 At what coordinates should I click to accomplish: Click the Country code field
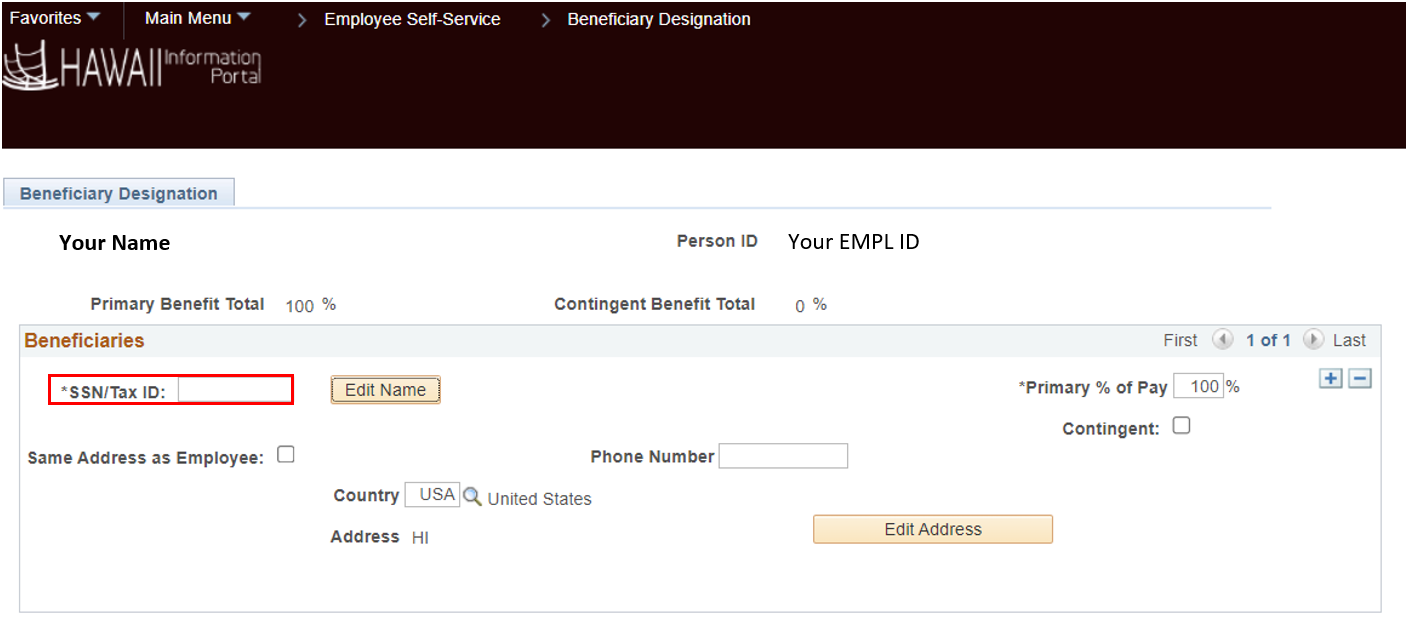[432, 495]
